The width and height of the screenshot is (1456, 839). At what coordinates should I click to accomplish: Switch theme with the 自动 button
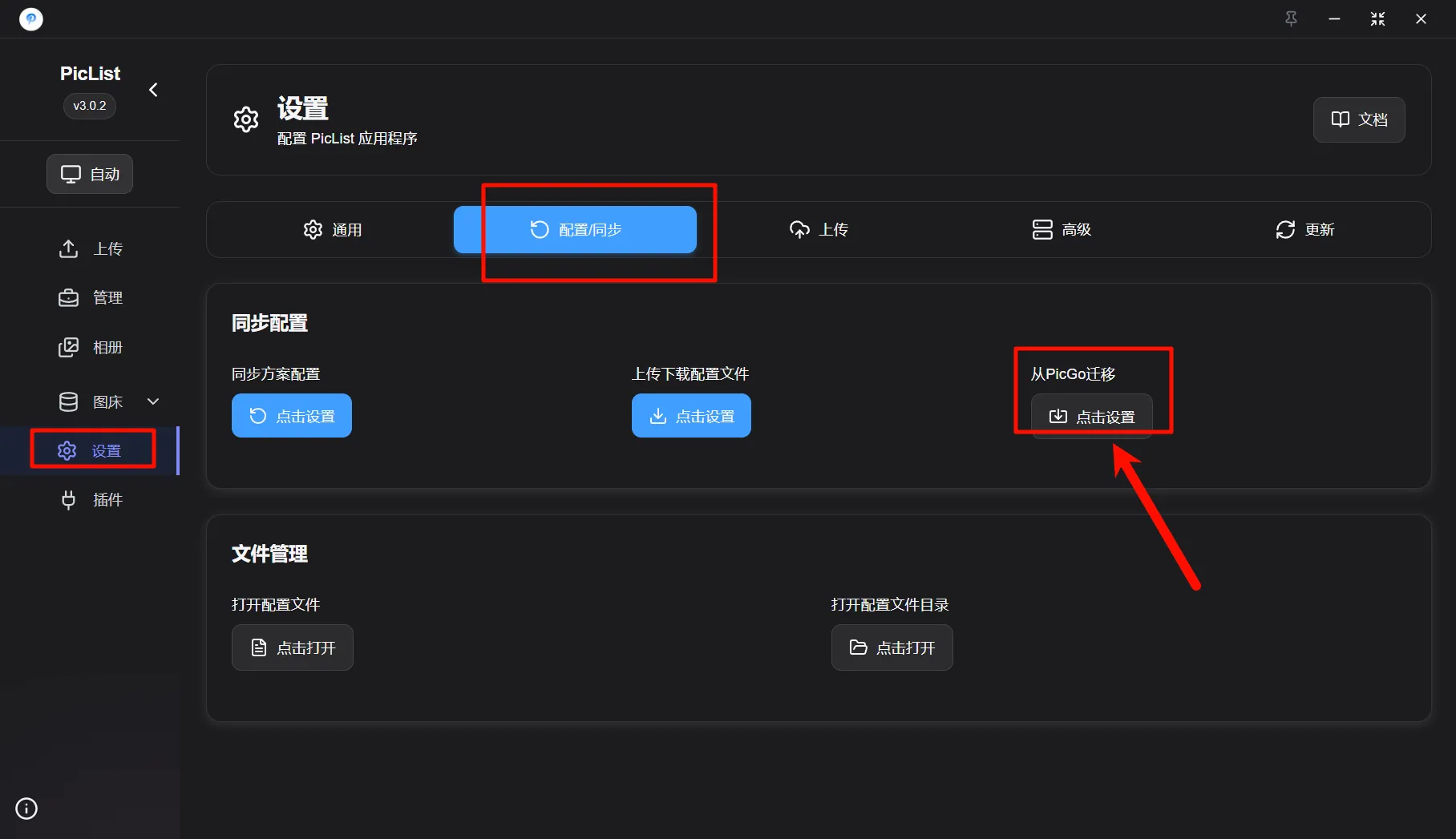point(90,174)
